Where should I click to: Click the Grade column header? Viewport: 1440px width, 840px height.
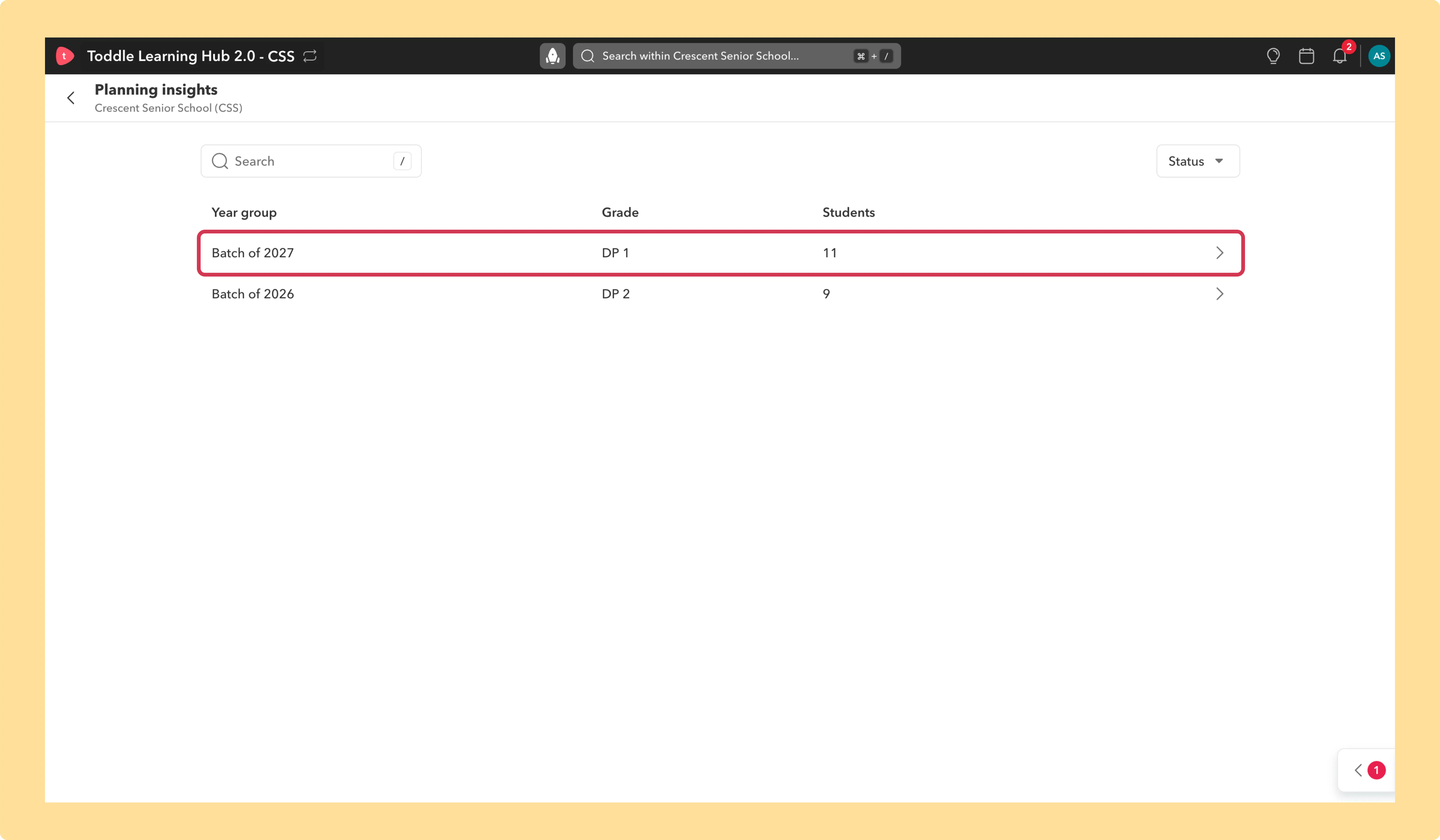[620, 213]
